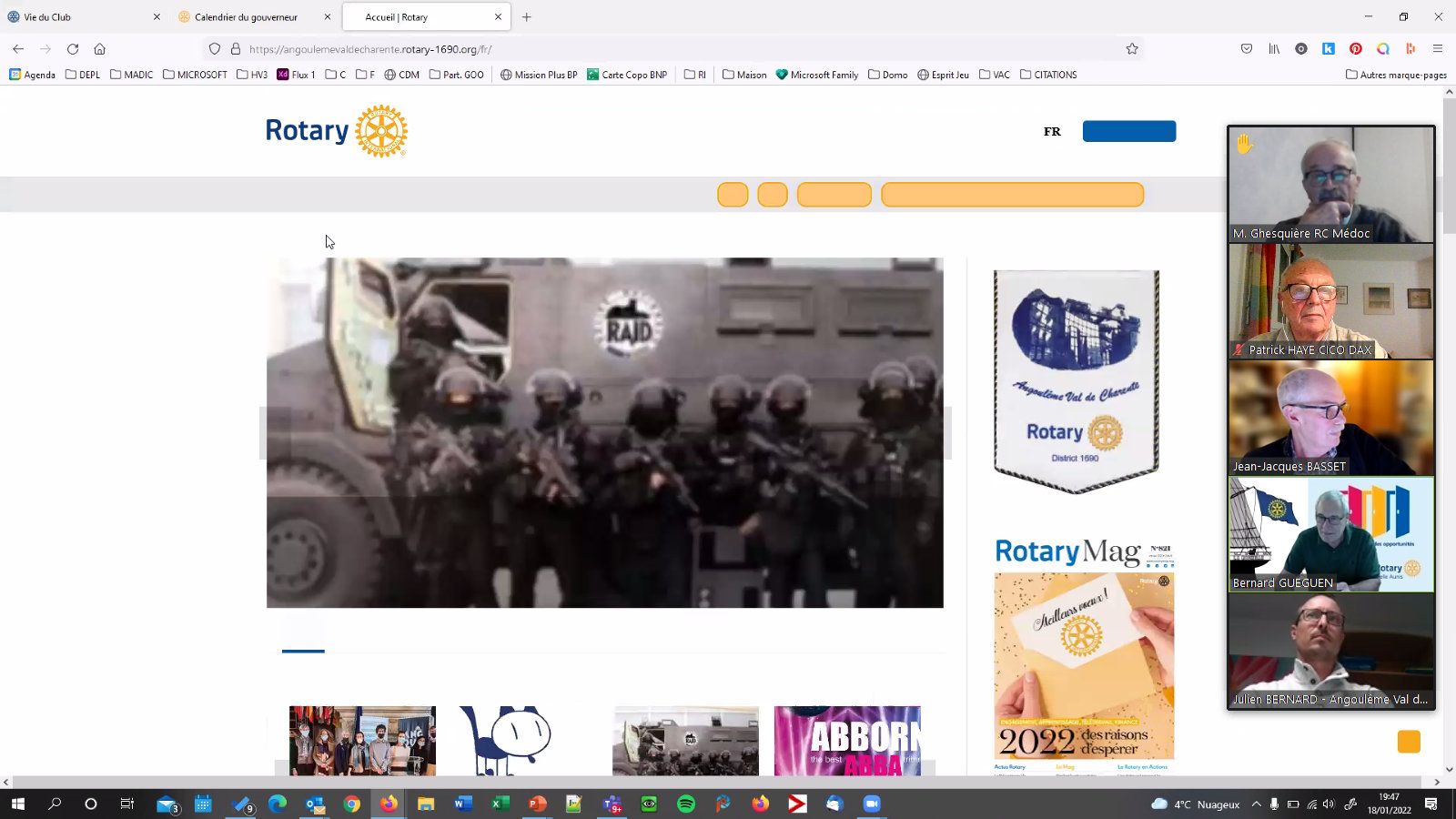
Task: Open the Windows notification center
Action: 1431,804
